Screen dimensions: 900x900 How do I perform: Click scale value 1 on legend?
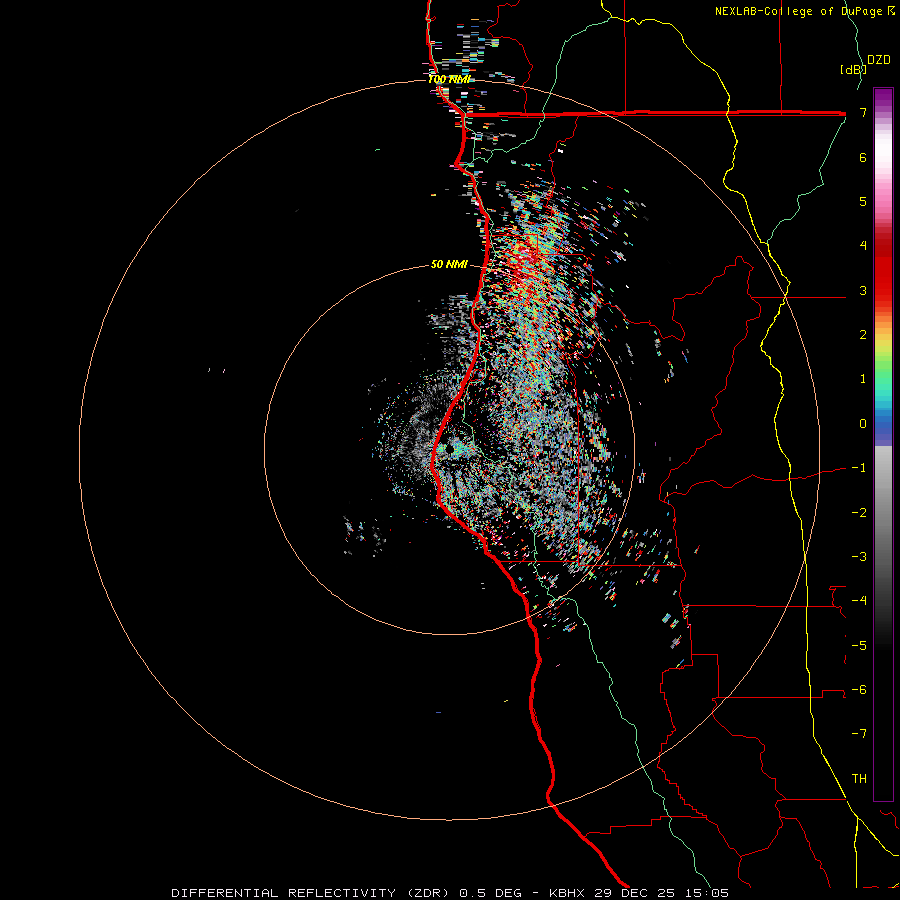863,379
